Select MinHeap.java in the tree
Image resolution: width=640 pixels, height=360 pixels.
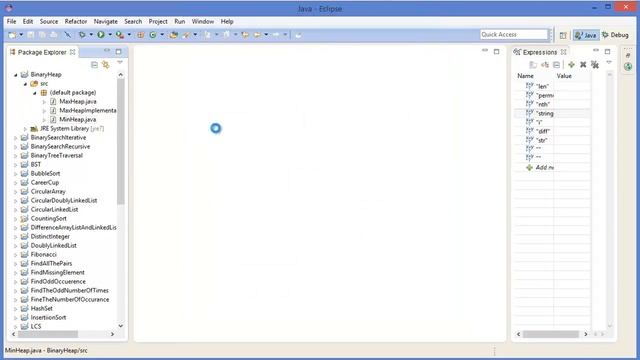[78, 120]
